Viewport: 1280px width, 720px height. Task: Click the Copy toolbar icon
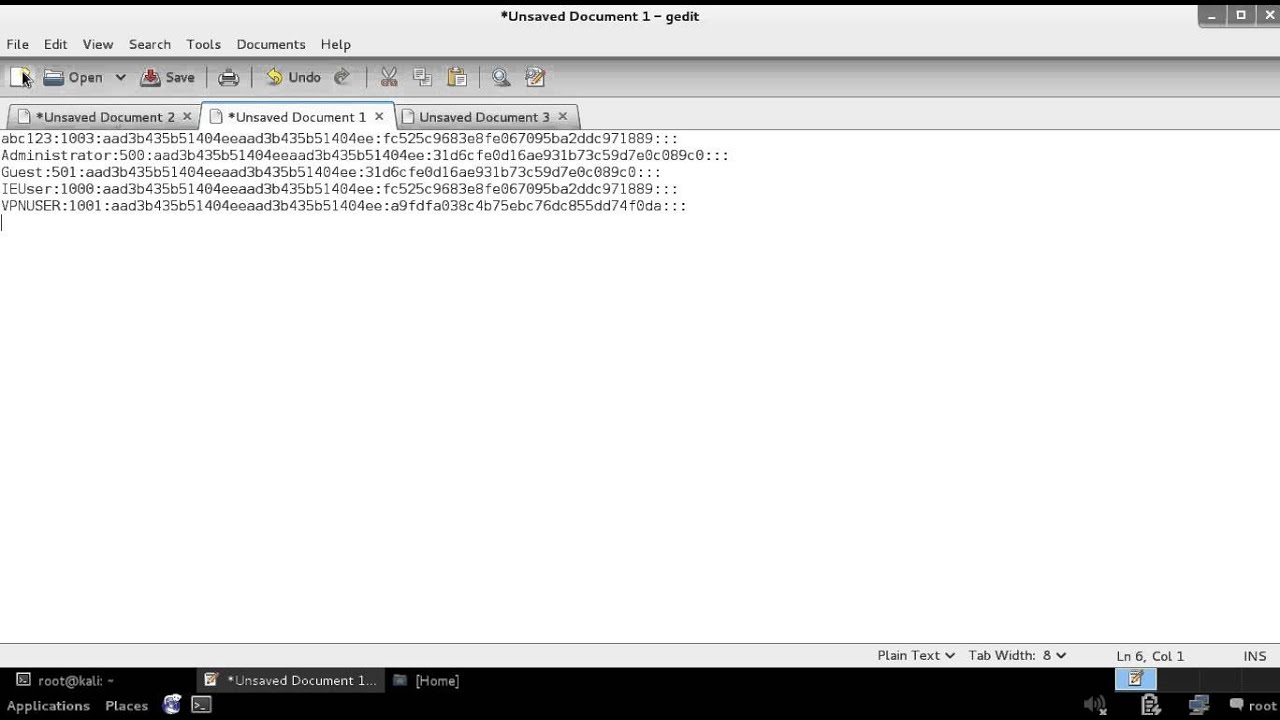(422, 77)
